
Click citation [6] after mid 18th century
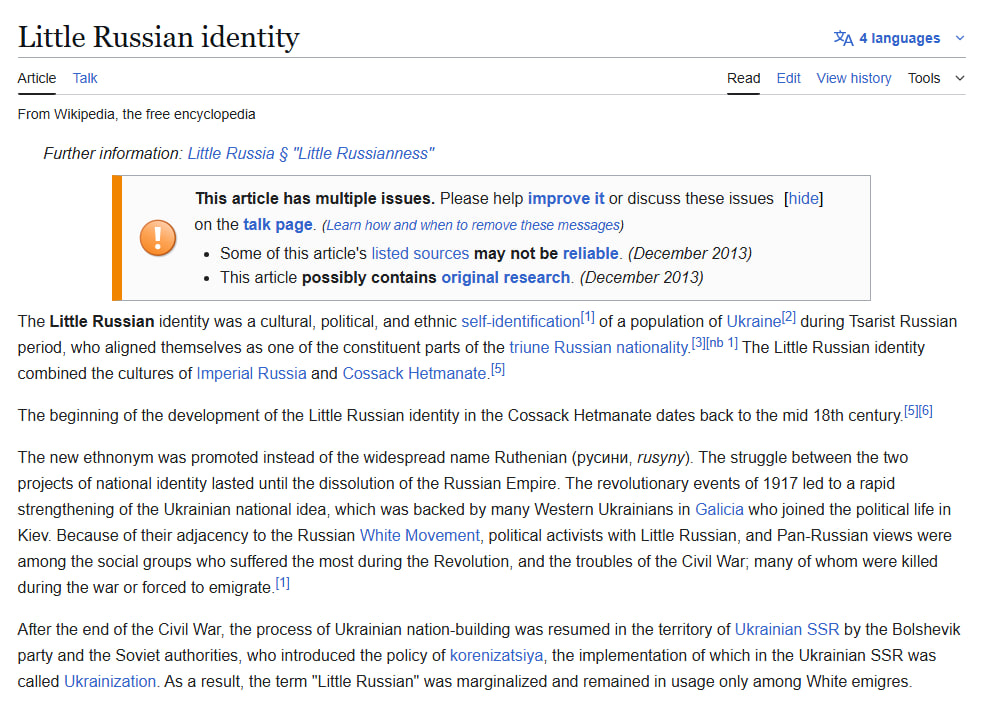pyautogui.click(x=926, y=411)
